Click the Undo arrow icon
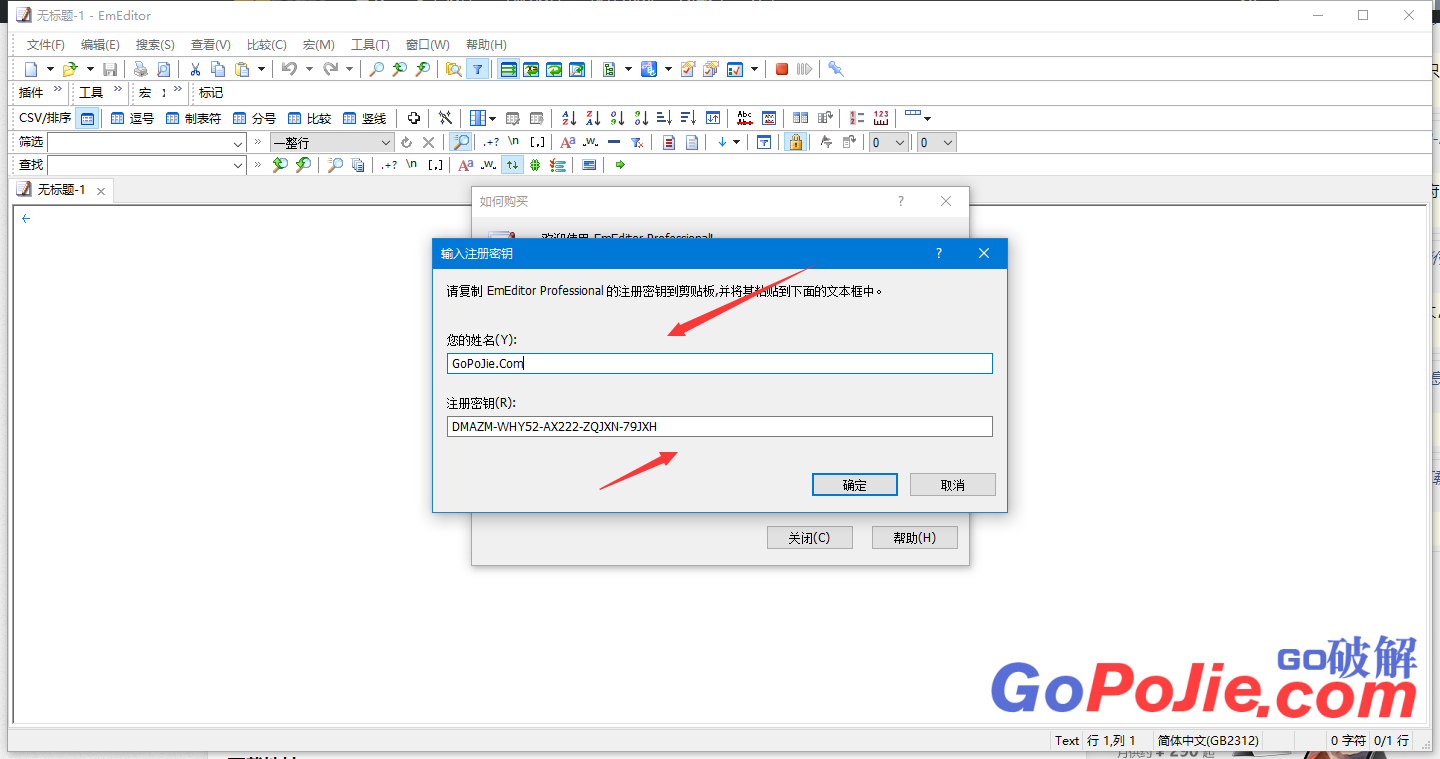Screen dimensions: 1440x759 click(x=289, y=69)
